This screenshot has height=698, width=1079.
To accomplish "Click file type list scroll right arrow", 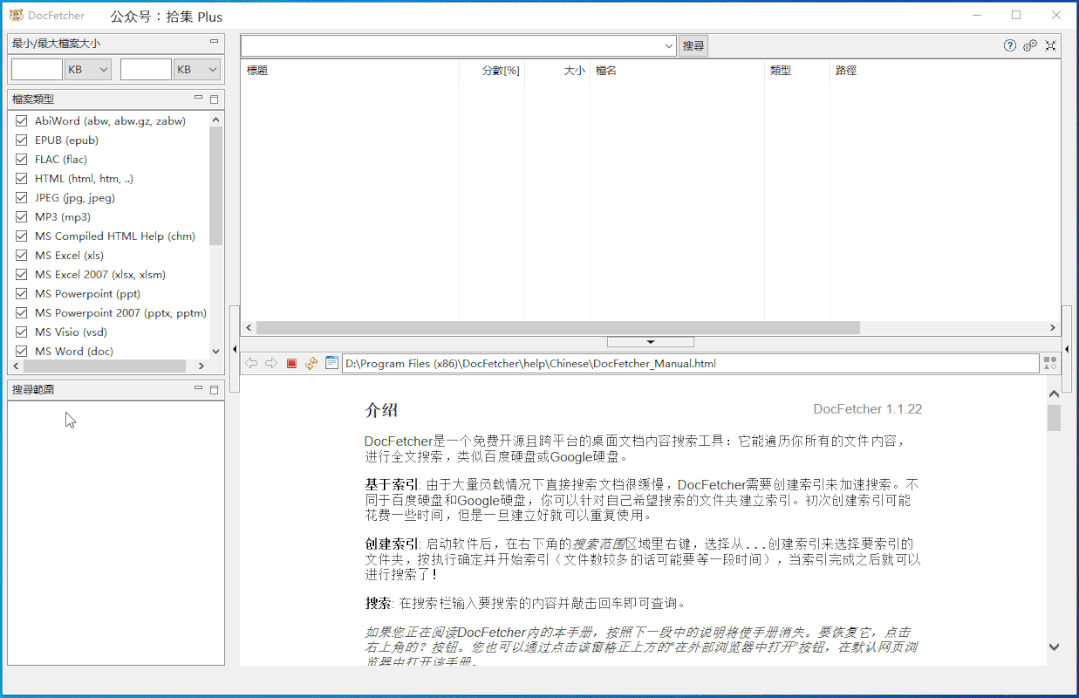I will click(x=201, y=366).
